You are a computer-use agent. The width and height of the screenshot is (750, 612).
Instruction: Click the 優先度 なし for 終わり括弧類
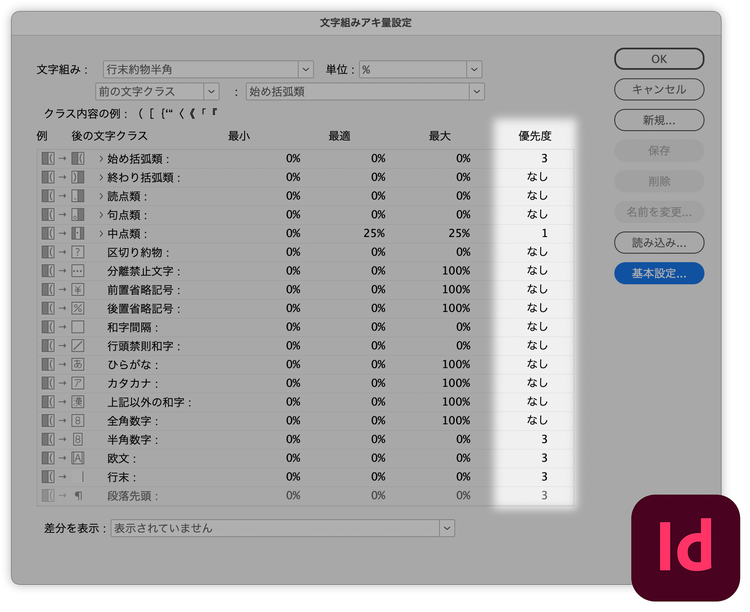point(537,177)
